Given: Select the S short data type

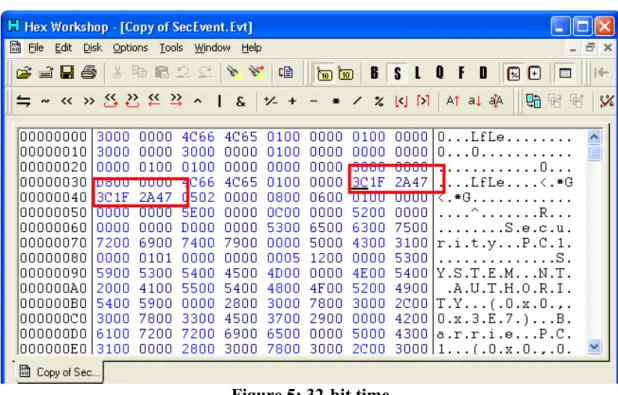Looking at the screenshot, I should coord(397,73).
